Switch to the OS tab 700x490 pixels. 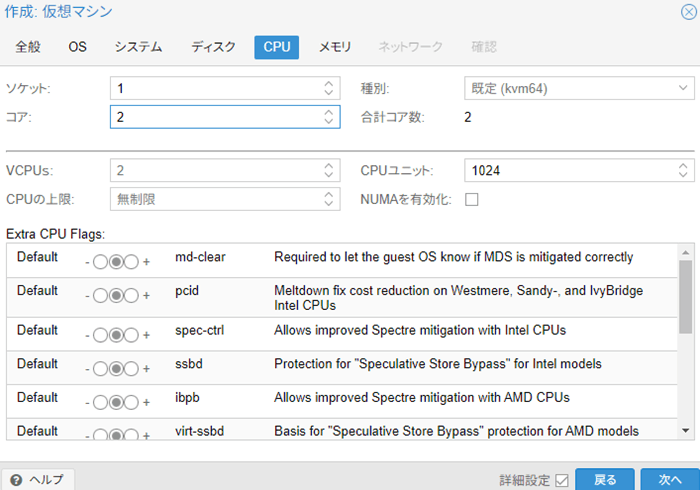(77, 47)
